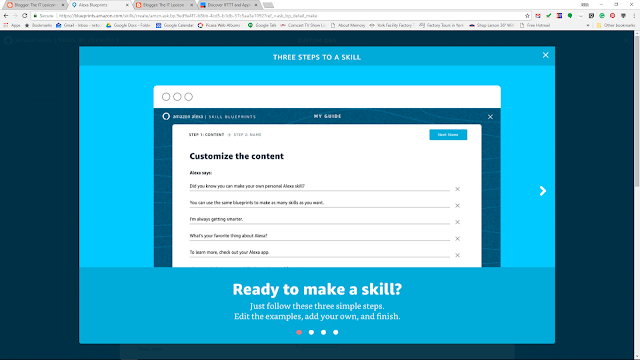Open the Google Calendar bookmark
The image size is (640, 360).
click(174, 25)
